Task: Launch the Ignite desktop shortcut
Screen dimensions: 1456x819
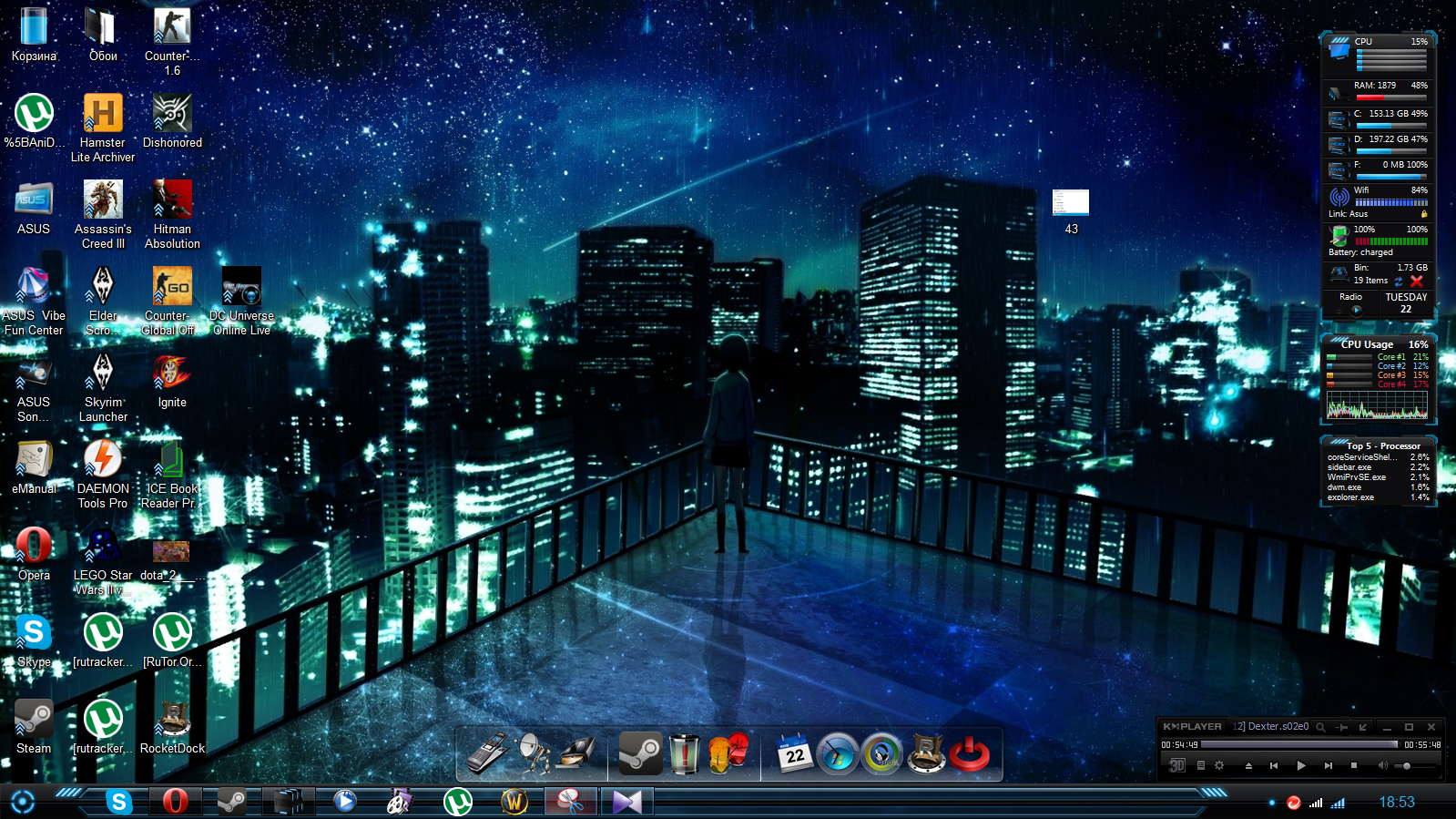Action: tap(172, 381)
